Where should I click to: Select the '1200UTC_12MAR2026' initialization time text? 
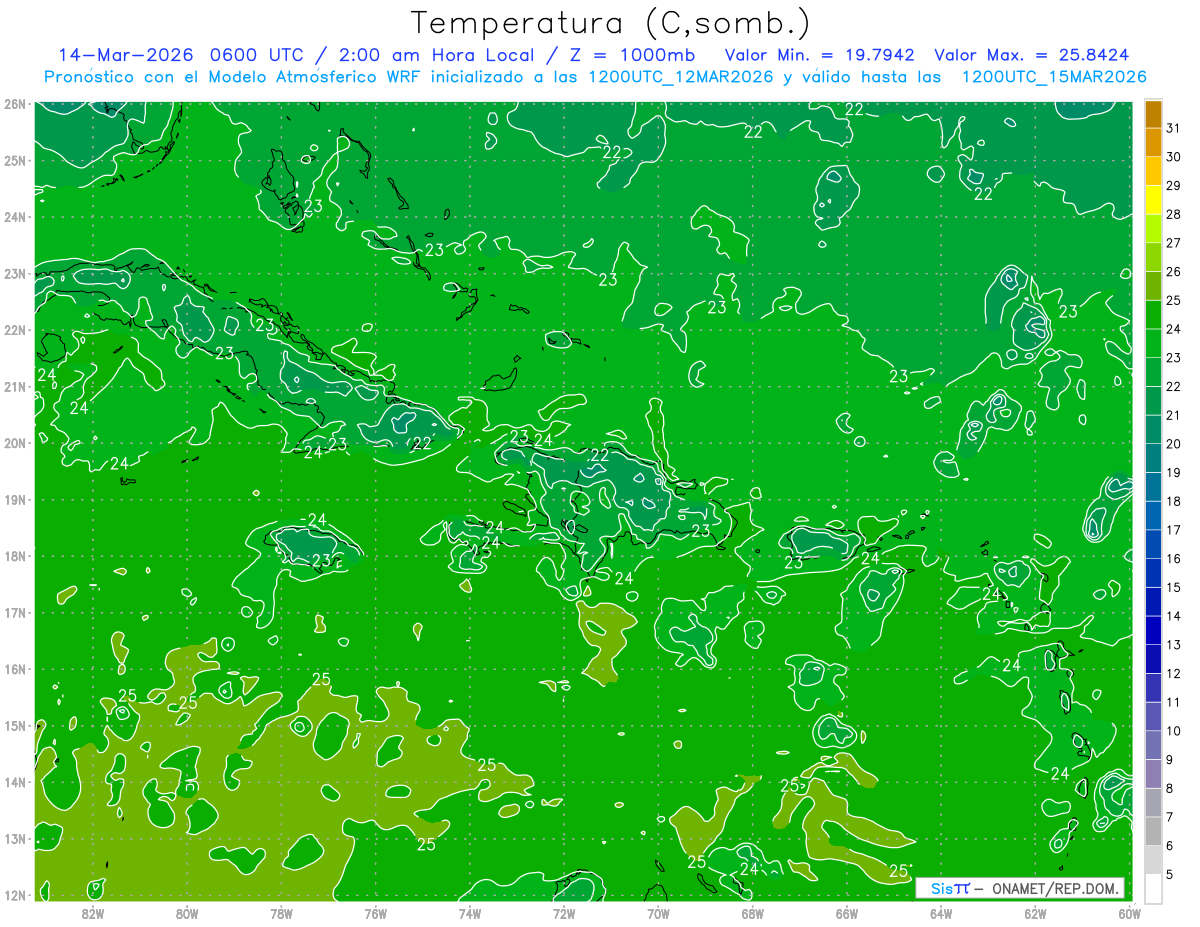coord(681,77)
